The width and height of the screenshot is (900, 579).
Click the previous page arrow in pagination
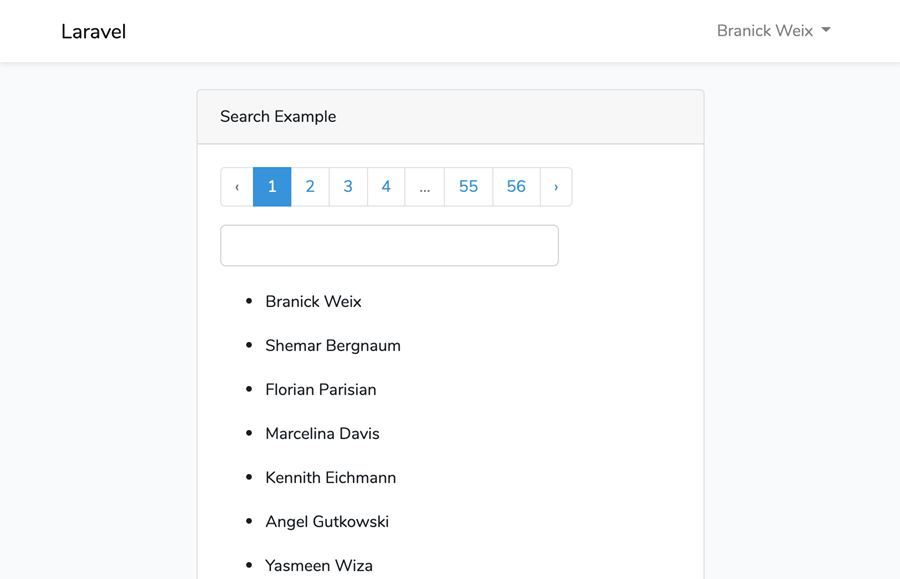[237, 187]
